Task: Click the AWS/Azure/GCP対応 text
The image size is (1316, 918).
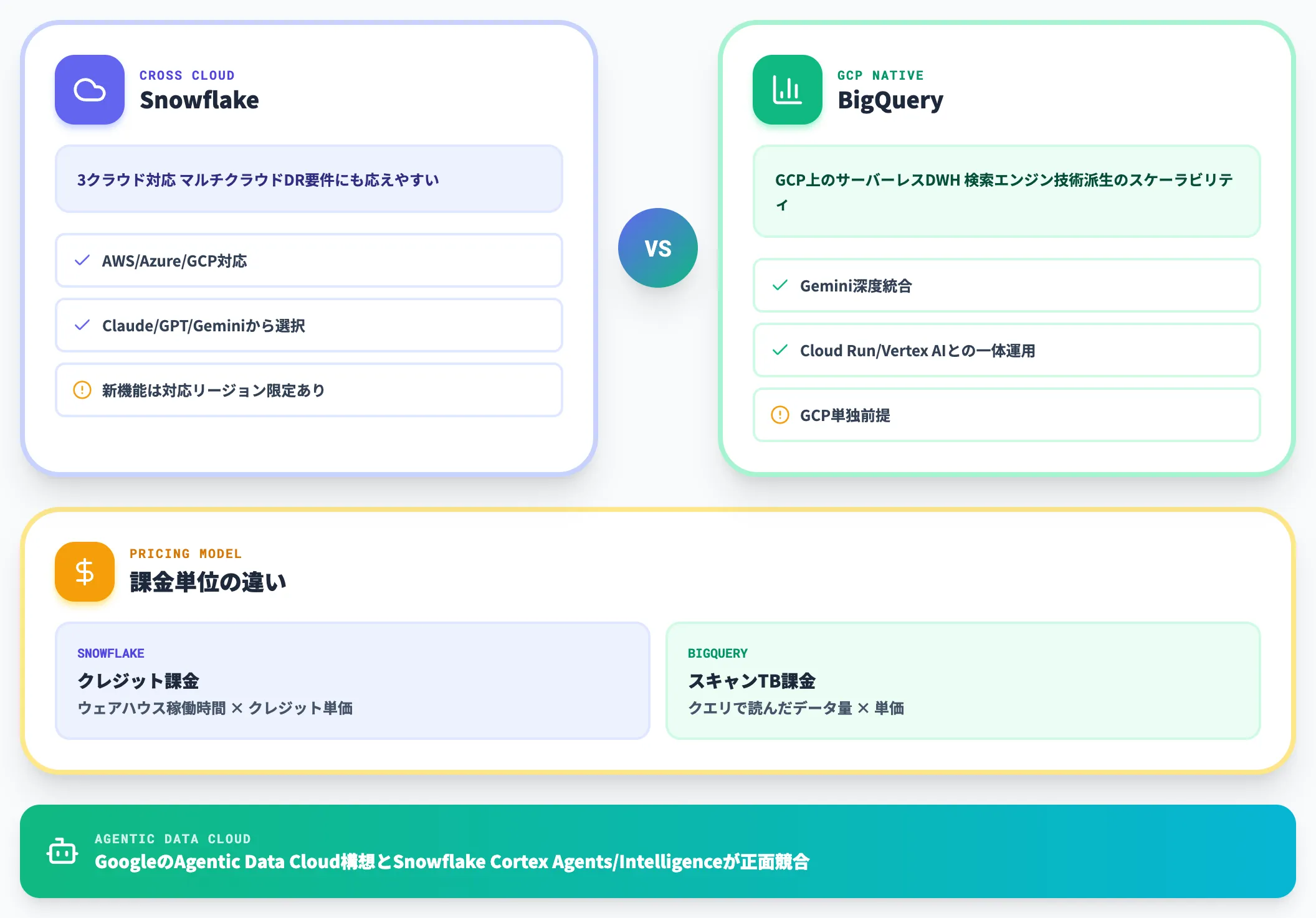Action: [x=174, y=261]
